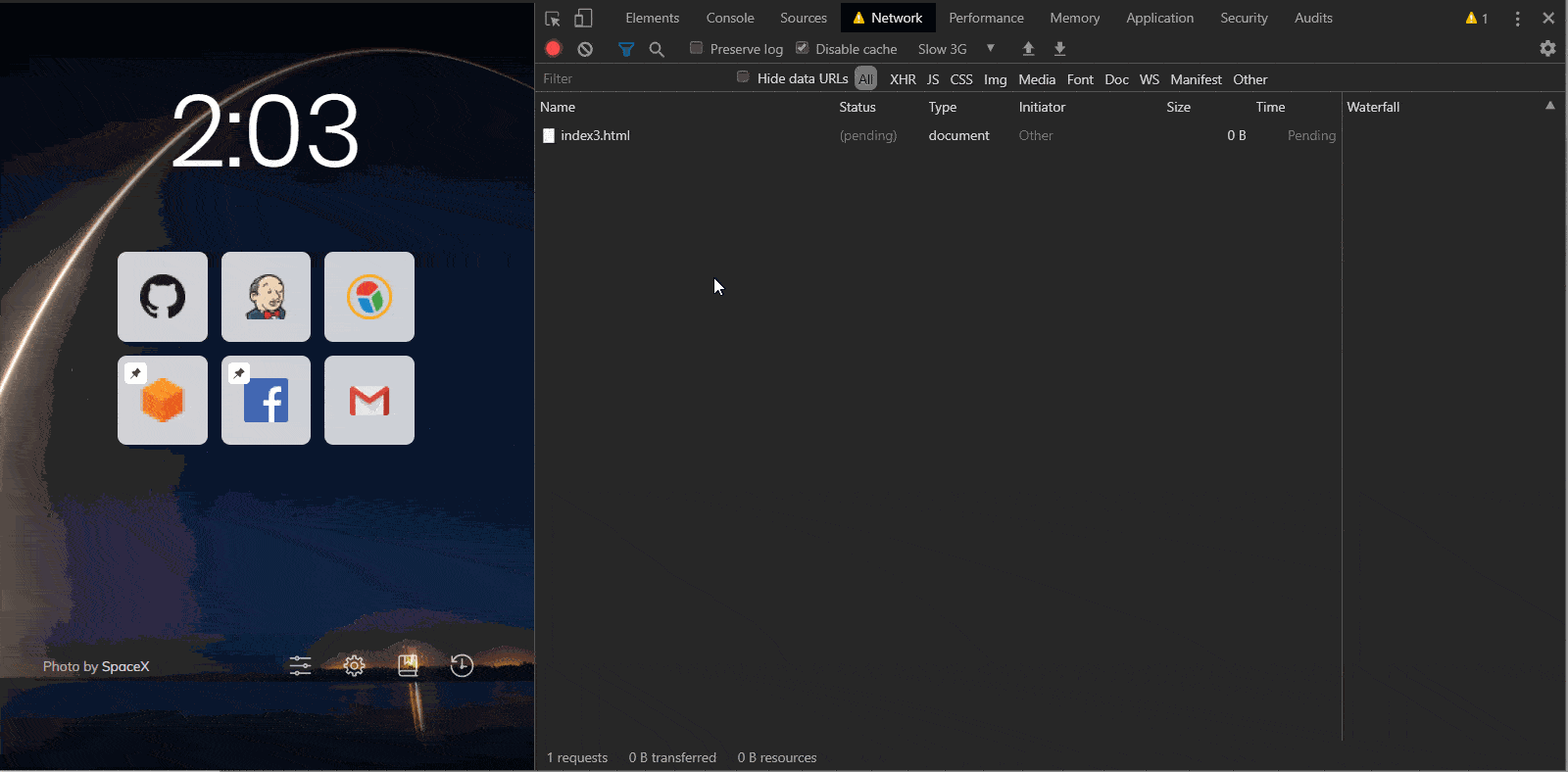Filter requests by XHR
Image resolution: width=1568 pixels, height=772 pixels.
coord(903,79)
